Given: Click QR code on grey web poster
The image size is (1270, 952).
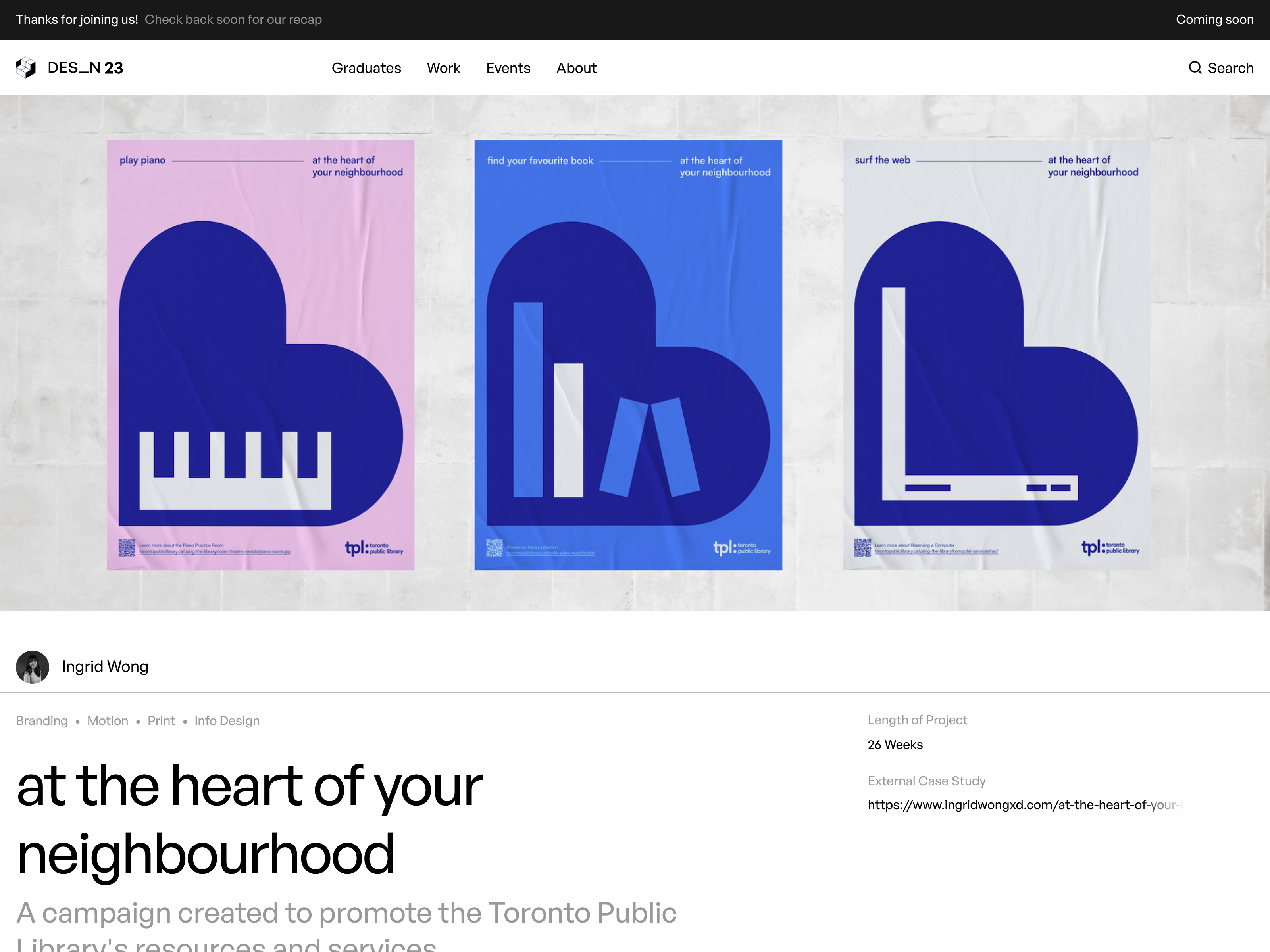Looking at the screenshot, I should pos(862,547).
